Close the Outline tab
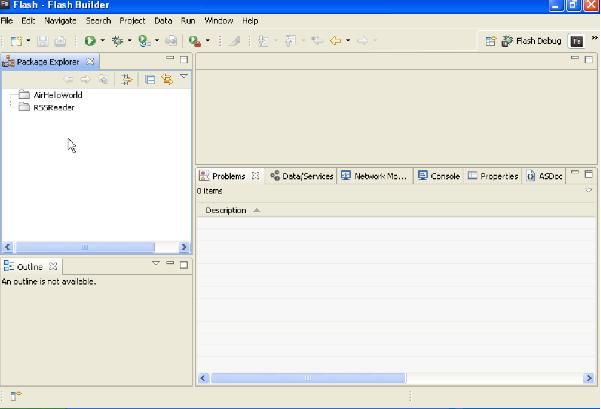This screenshot has height=409, width=601. click(53, 266)
